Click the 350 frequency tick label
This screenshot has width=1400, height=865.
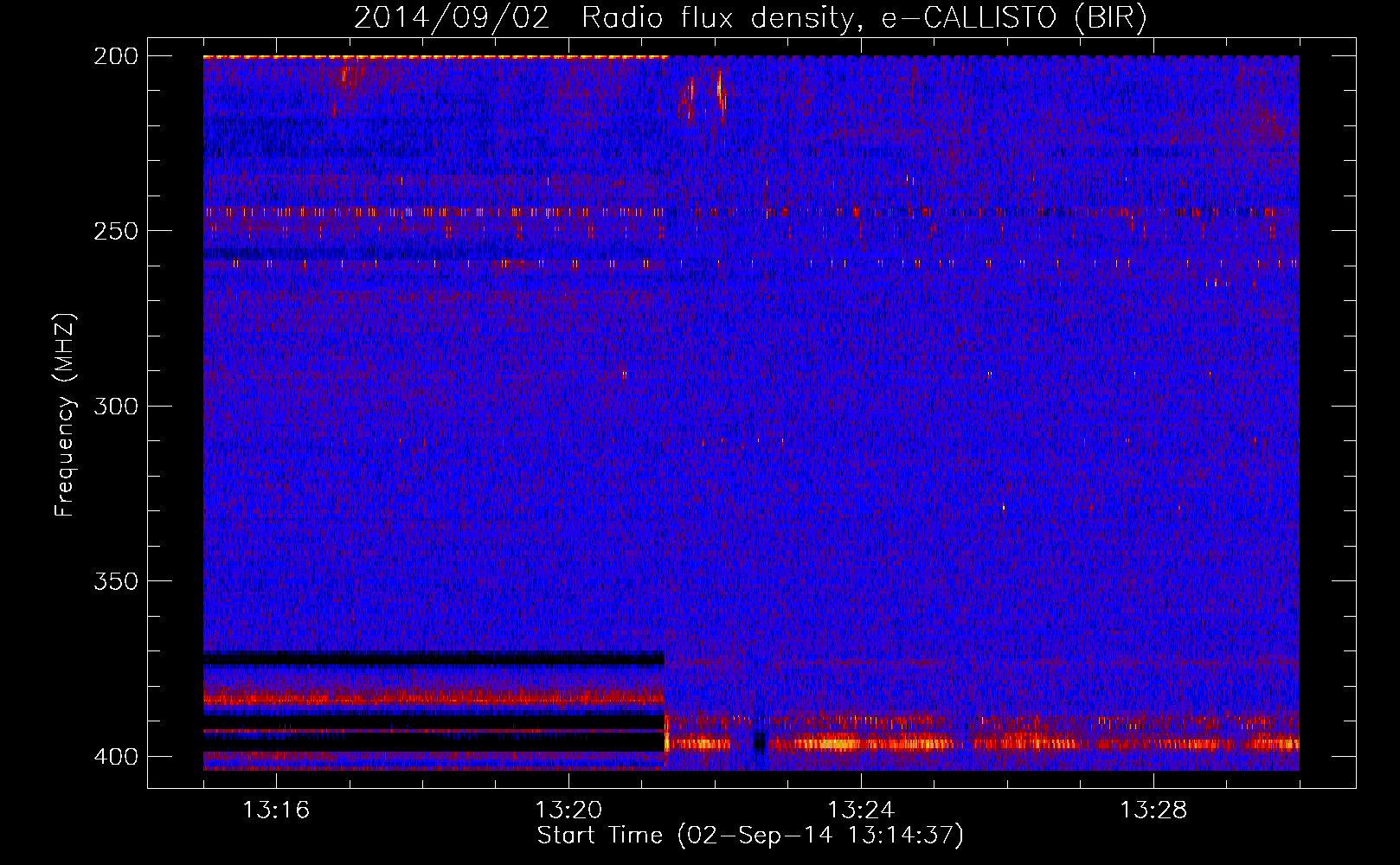pyautogui.click(x=116, y=580)
